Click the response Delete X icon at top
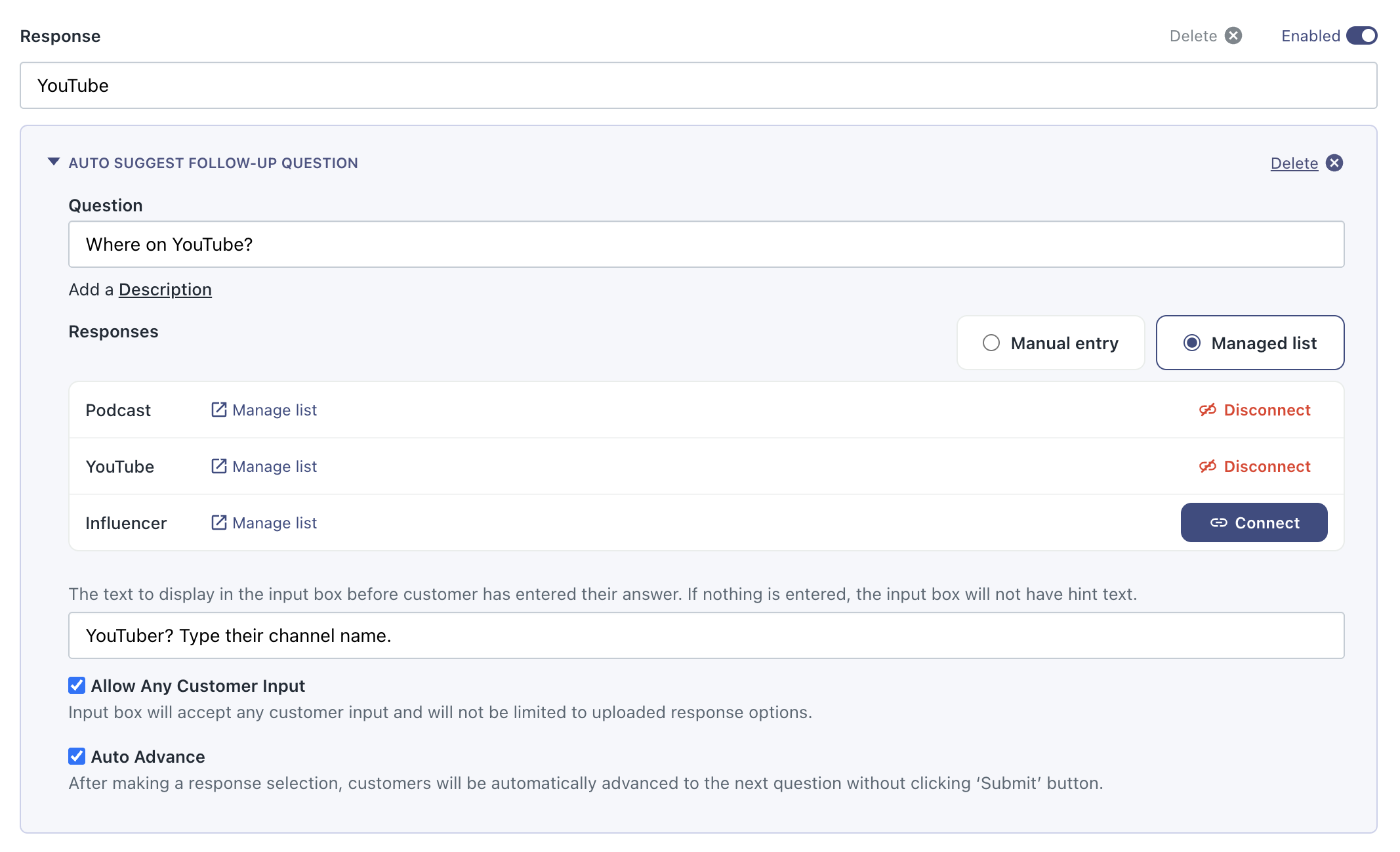This screenshot has width=1400, height=852. click(x=1233, y=35)
